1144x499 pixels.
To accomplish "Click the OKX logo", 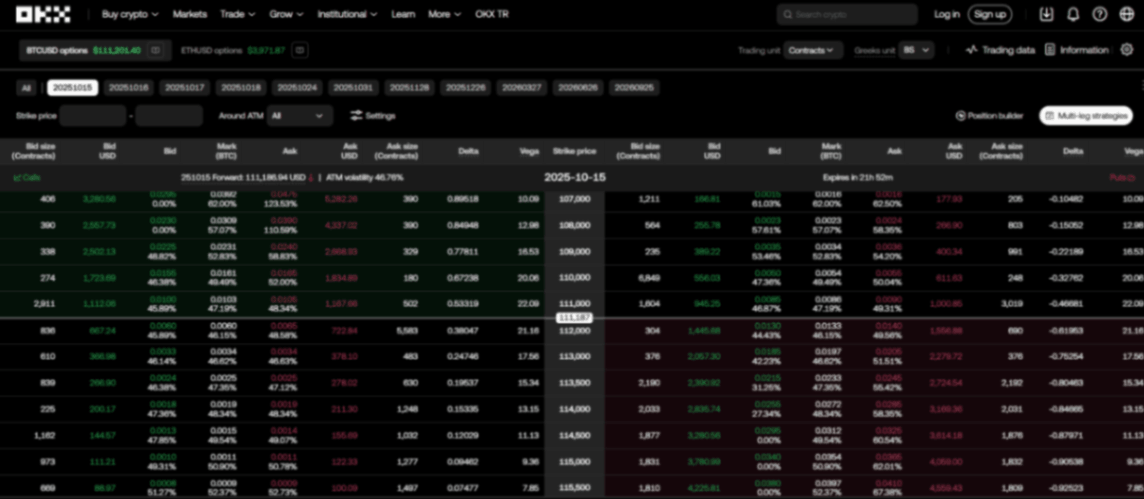I will (x=43, y=14).
